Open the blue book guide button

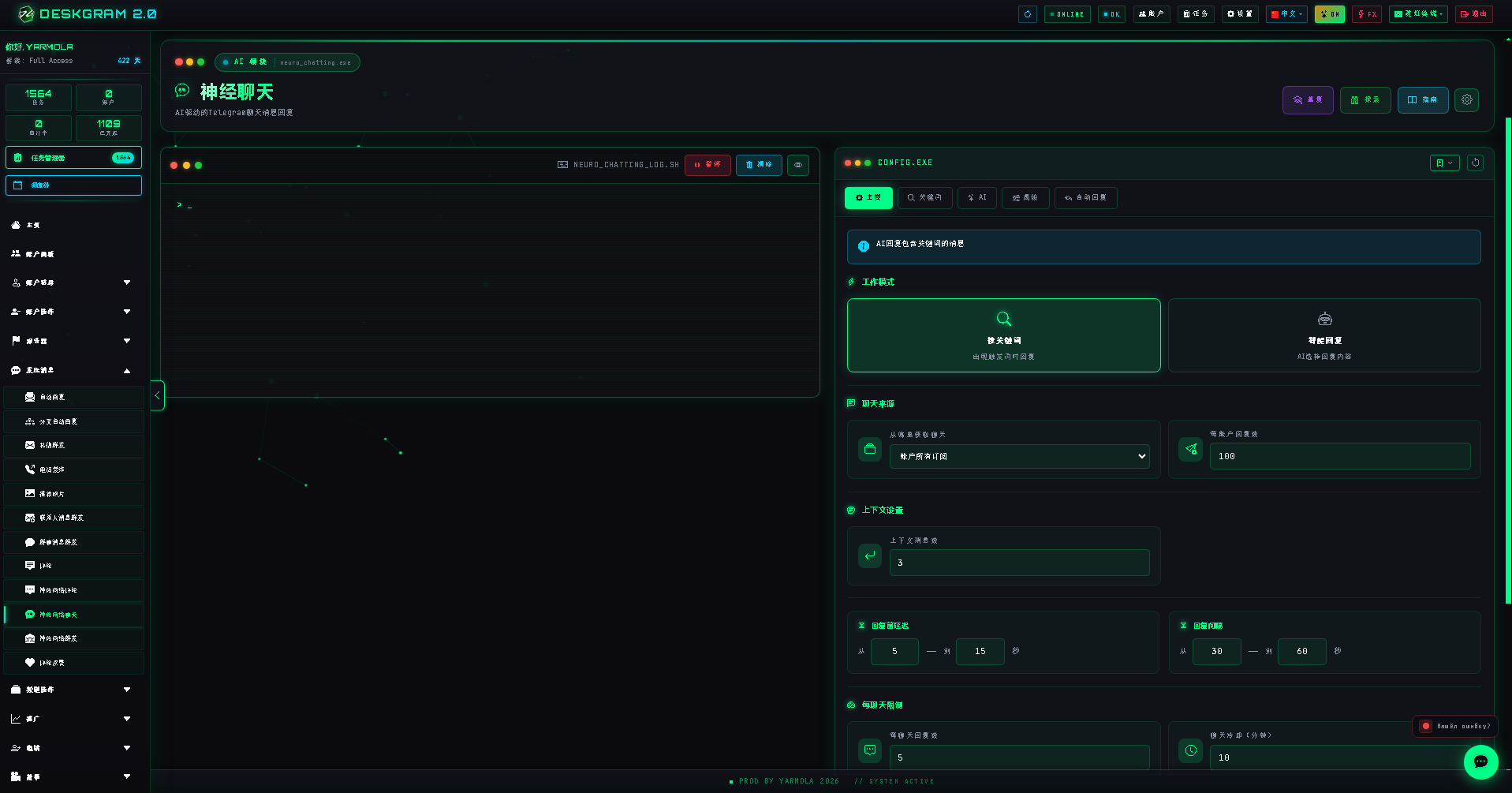[x=1423, y=100]
